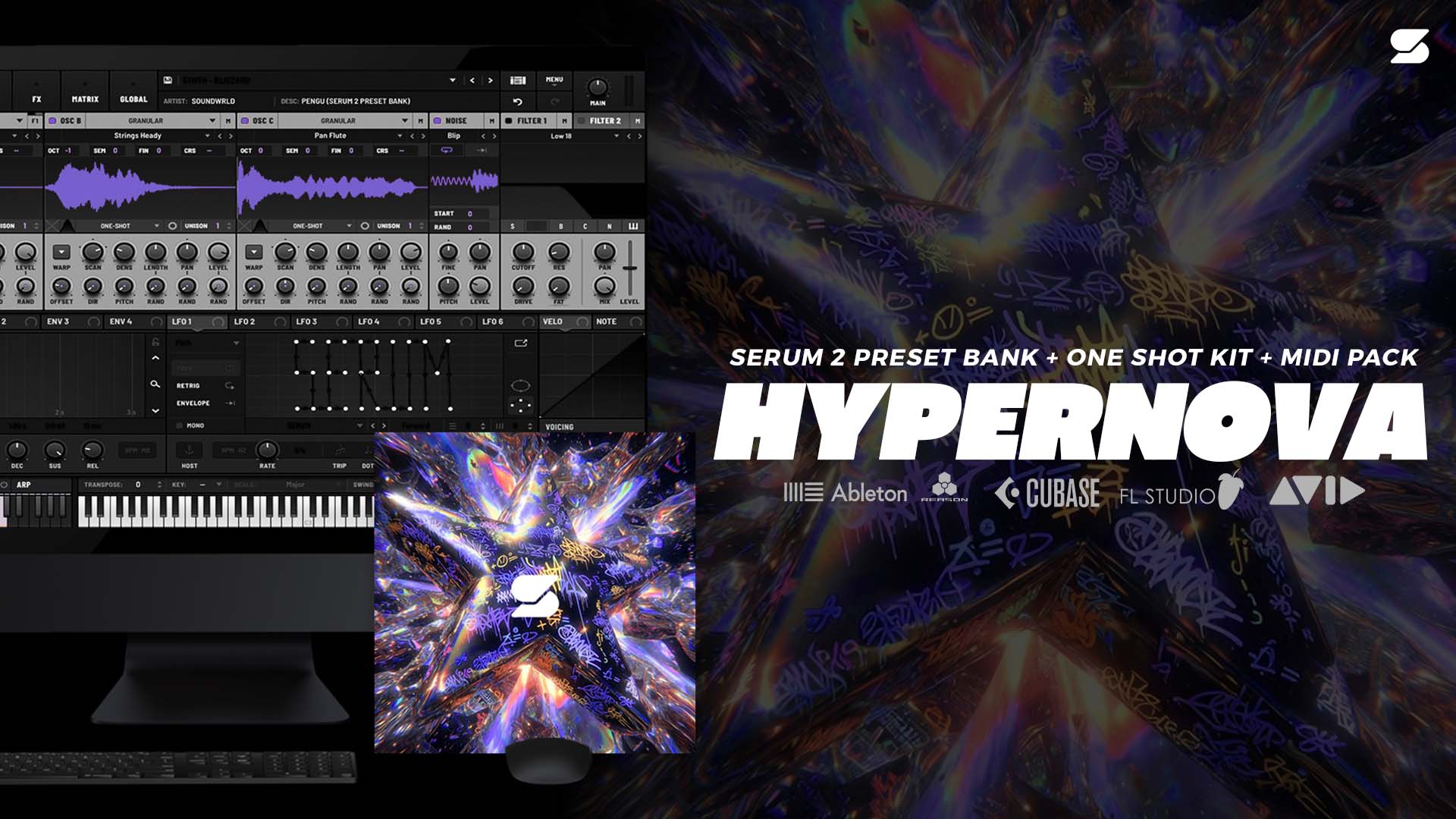This screenshot has height=819, width=1456.
Task: Mute OSC B with its M button
Action: 227,121
